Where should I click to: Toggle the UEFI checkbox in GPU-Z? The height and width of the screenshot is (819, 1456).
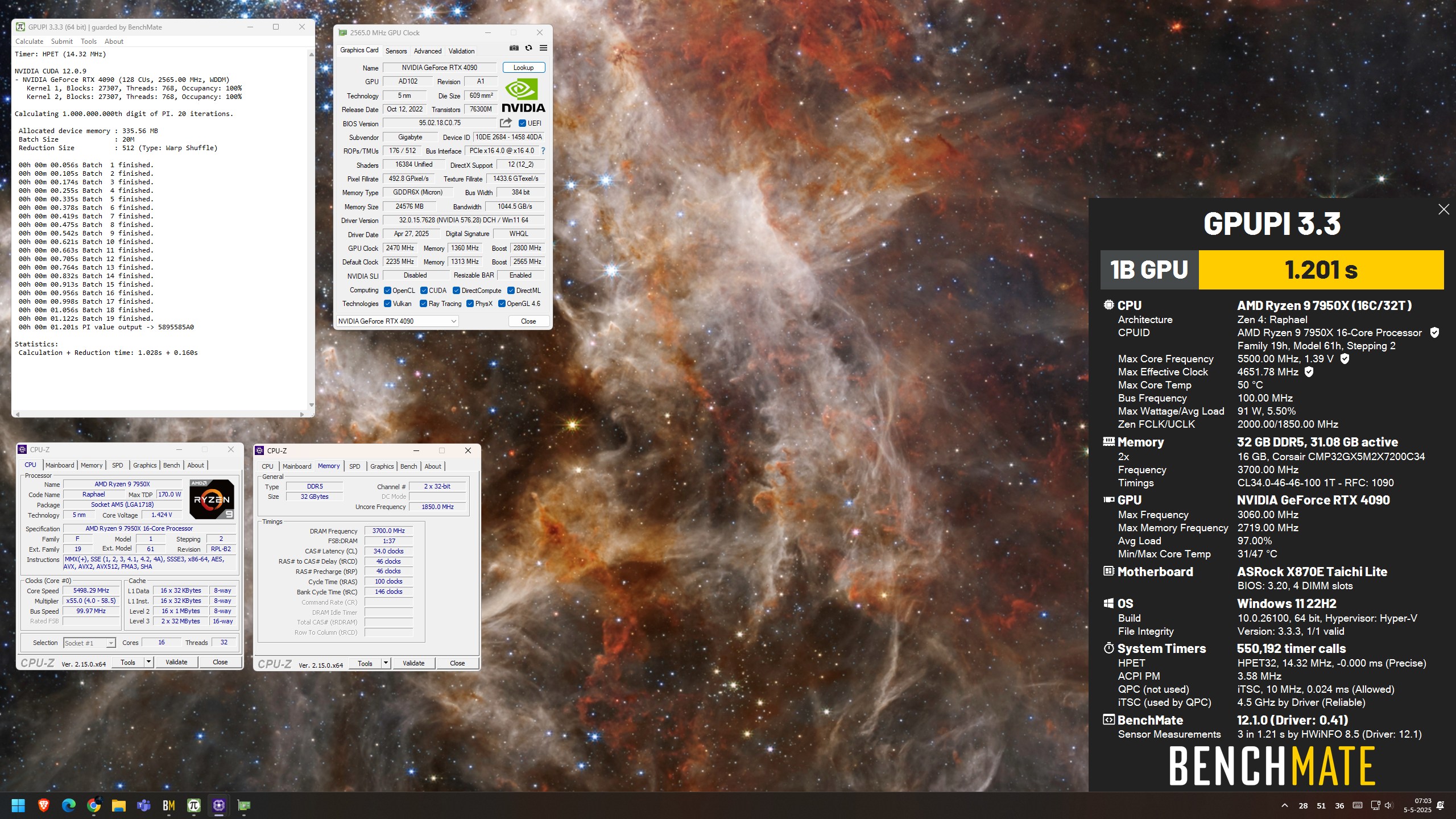pyautogui.click(x=522, y=123)
